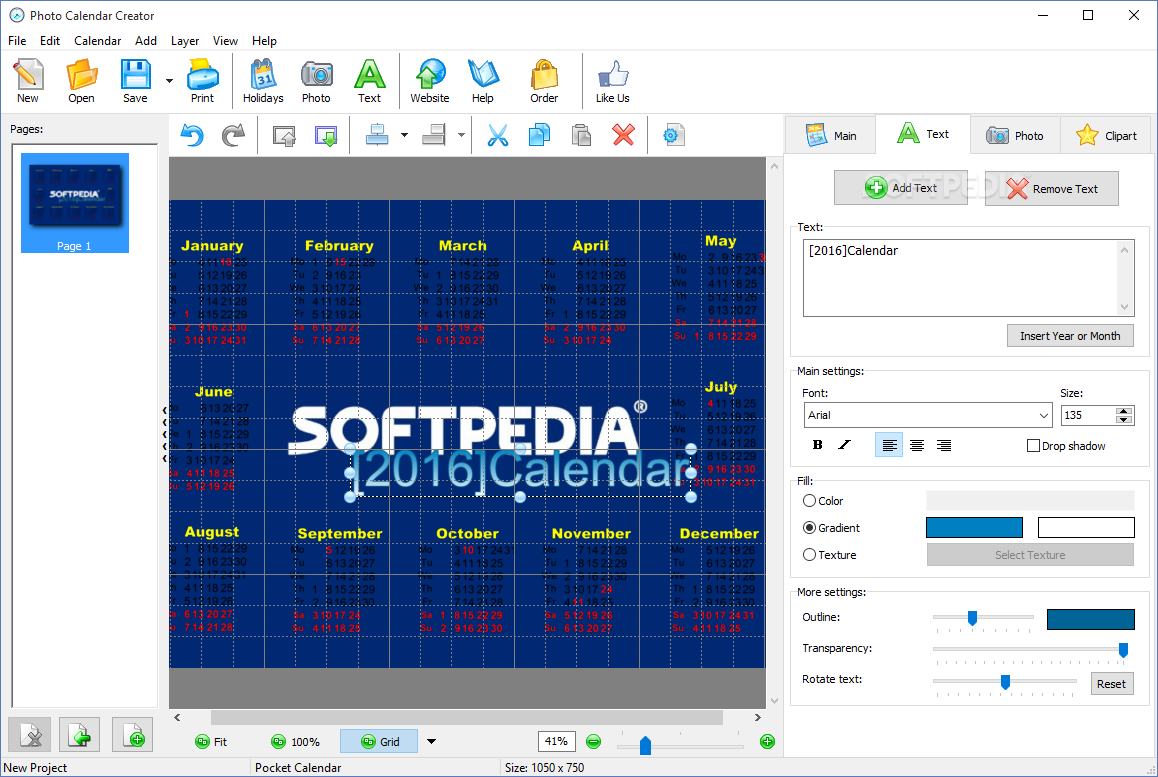This screenshot has width=1158, height=777.
Task: Toggle italic text formatting
Action: coord(844,445)
